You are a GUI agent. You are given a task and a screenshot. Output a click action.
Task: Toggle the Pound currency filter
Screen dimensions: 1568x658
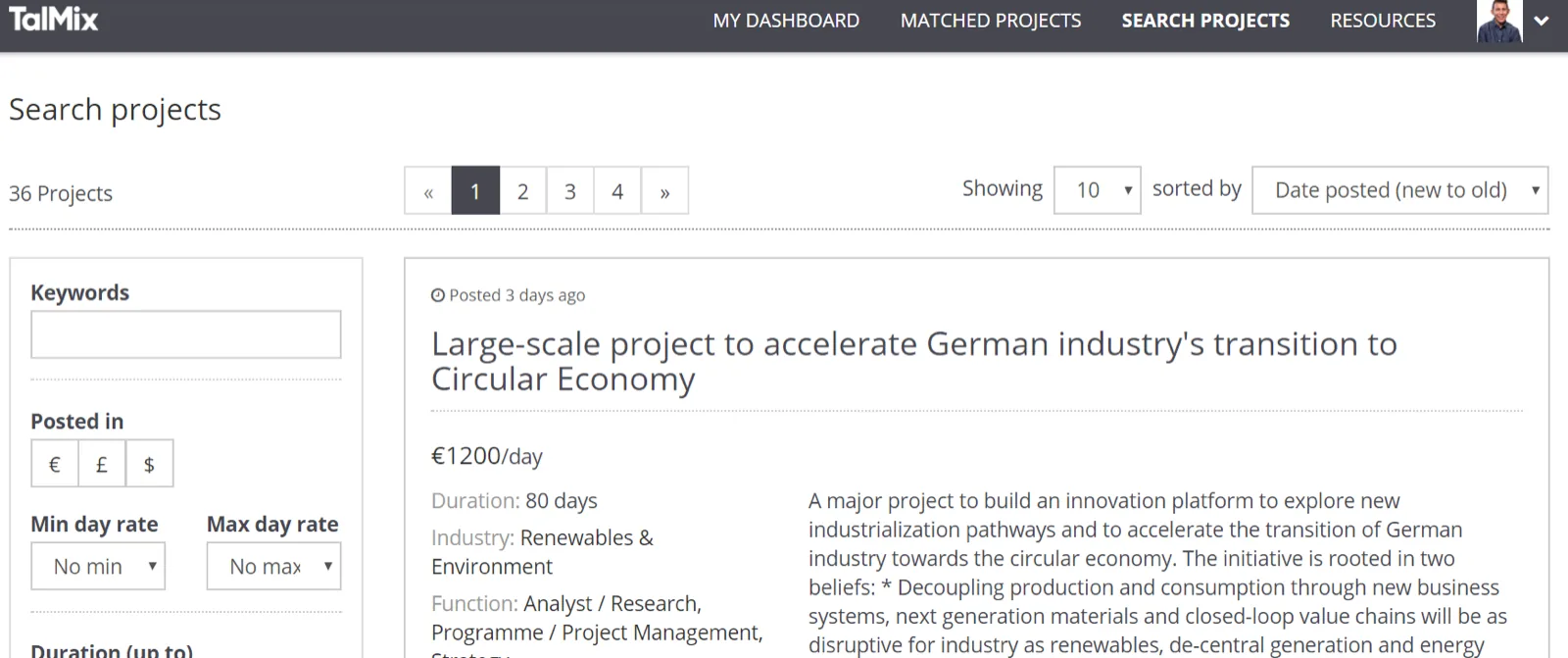(102, 464)
